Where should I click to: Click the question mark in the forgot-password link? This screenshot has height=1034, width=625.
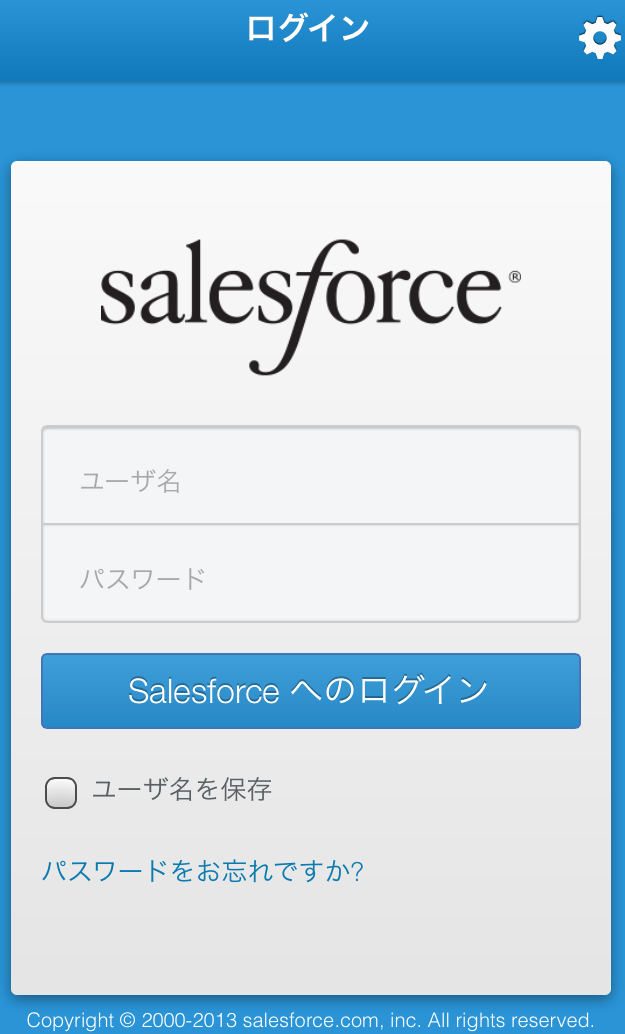(x=356, y=871)
